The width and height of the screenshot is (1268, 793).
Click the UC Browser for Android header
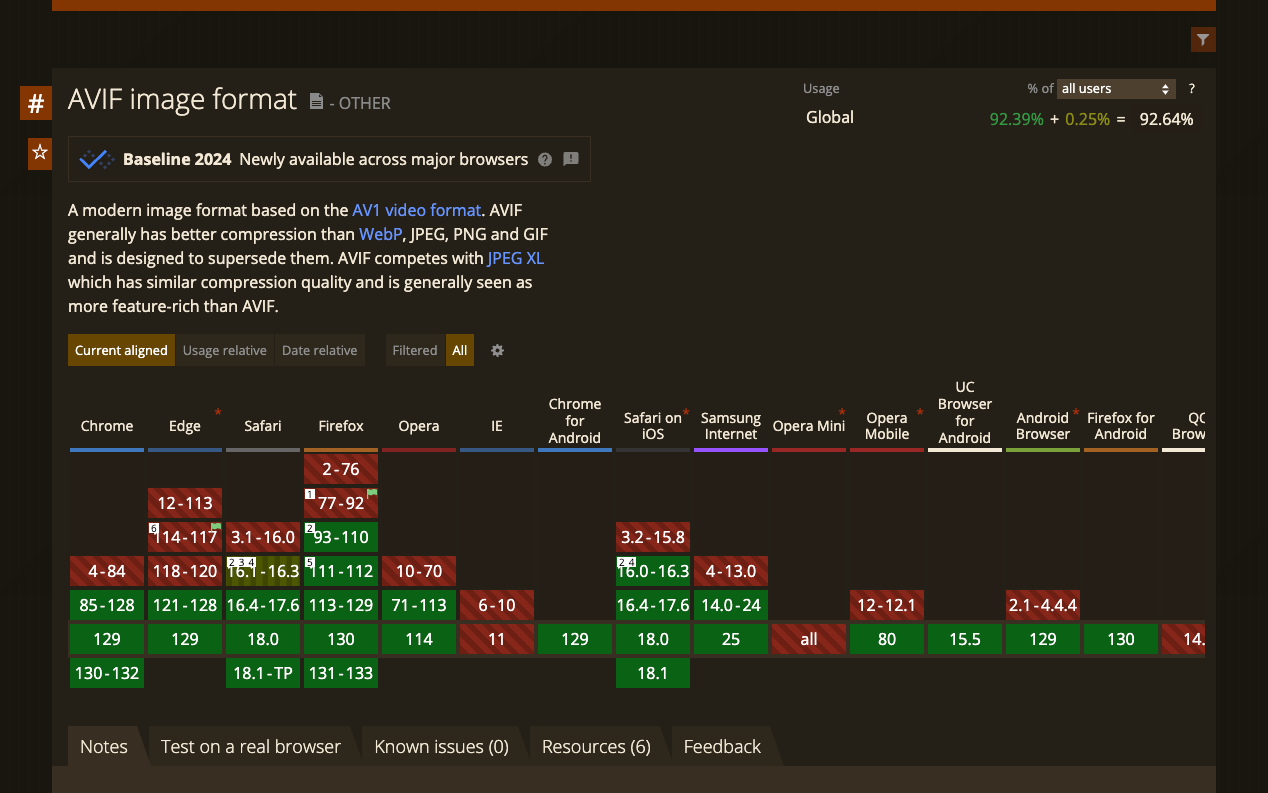[965, 413]
